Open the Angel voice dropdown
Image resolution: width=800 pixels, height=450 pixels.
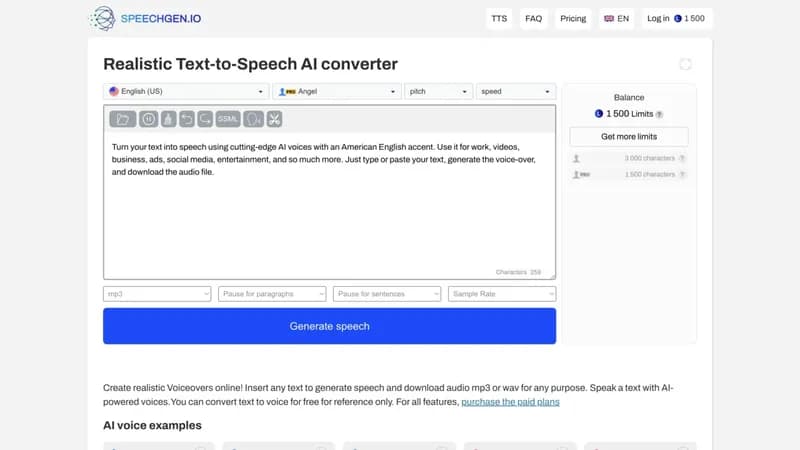click(337, 91)
